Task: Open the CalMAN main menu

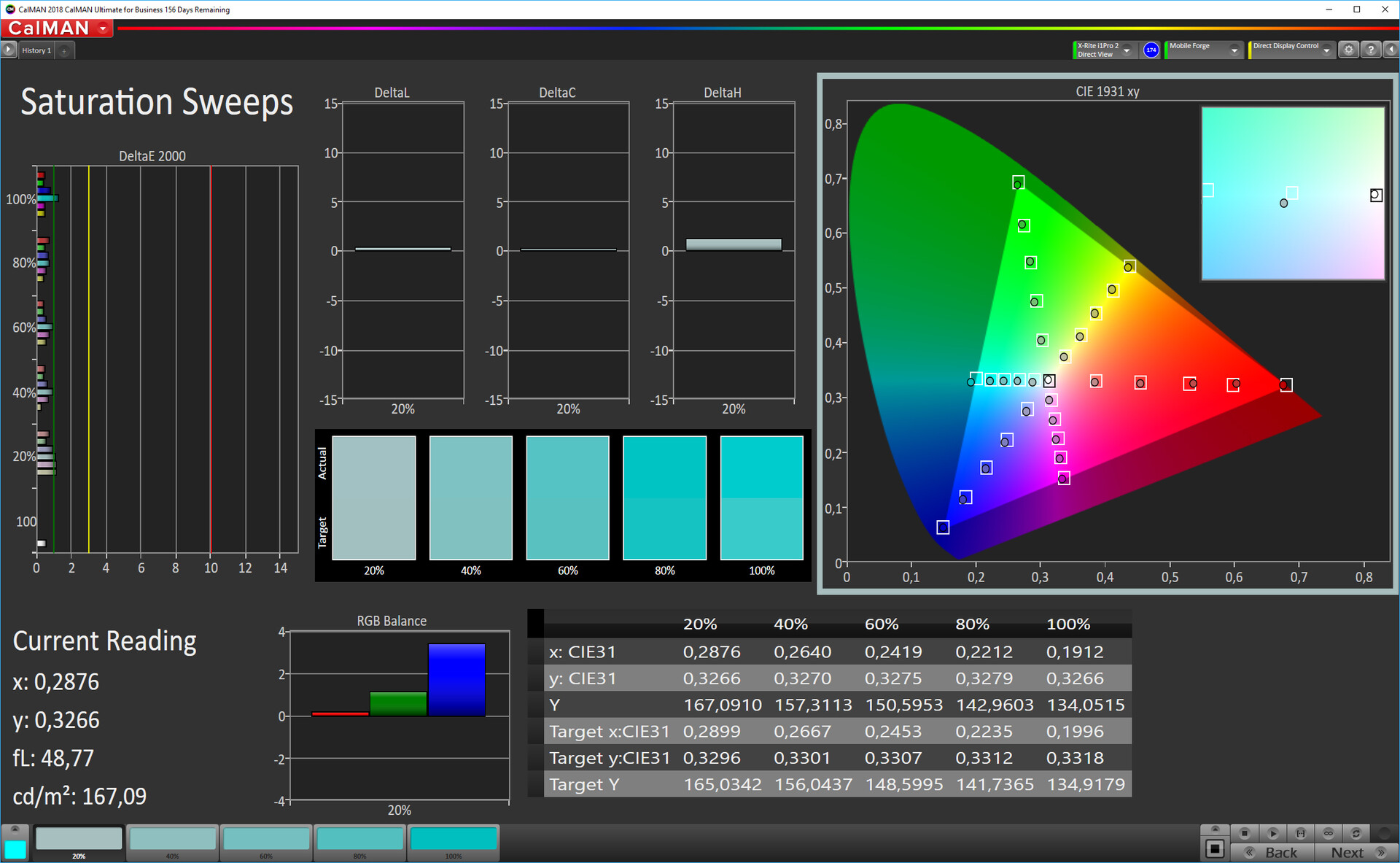Action: pyautogui.click(x=103, y=28)
